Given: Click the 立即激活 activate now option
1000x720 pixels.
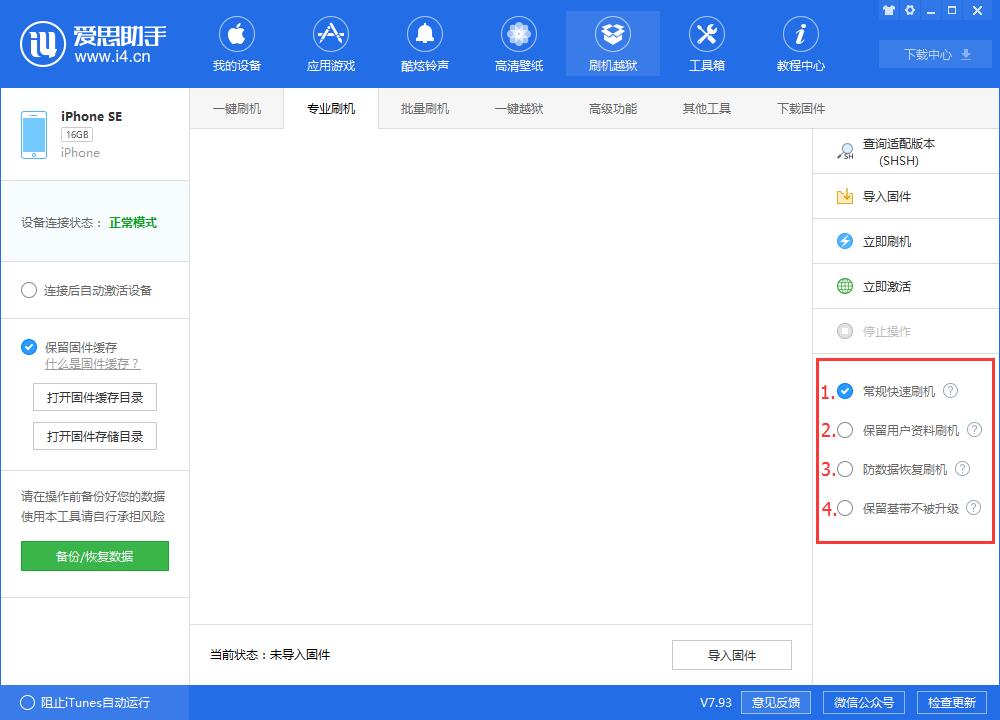Looking at the screenshot, I should (x=886, y=287).
